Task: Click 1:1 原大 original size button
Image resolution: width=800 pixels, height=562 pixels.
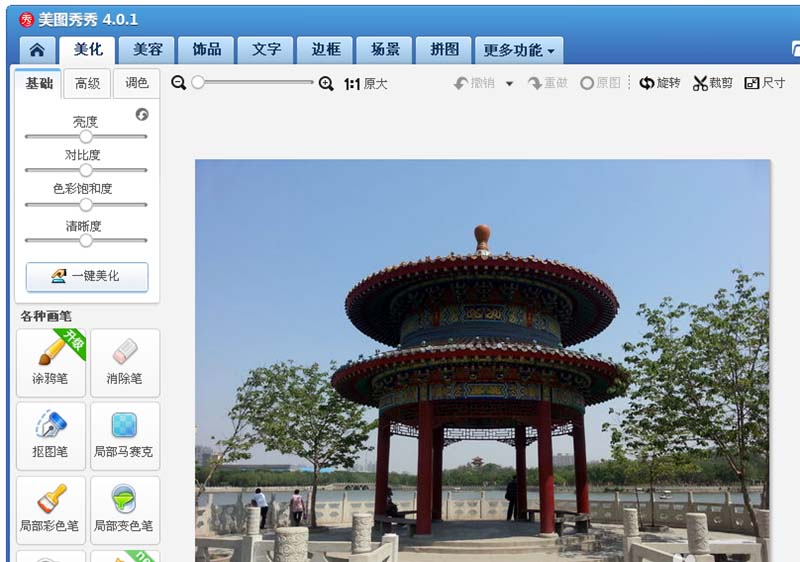Action: click(x=366, y=84)
